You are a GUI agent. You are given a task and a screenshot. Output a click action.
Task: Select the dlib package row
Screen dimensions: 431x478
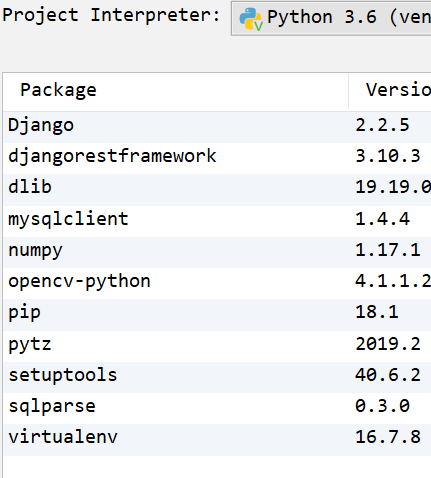[x=217, y=190]
